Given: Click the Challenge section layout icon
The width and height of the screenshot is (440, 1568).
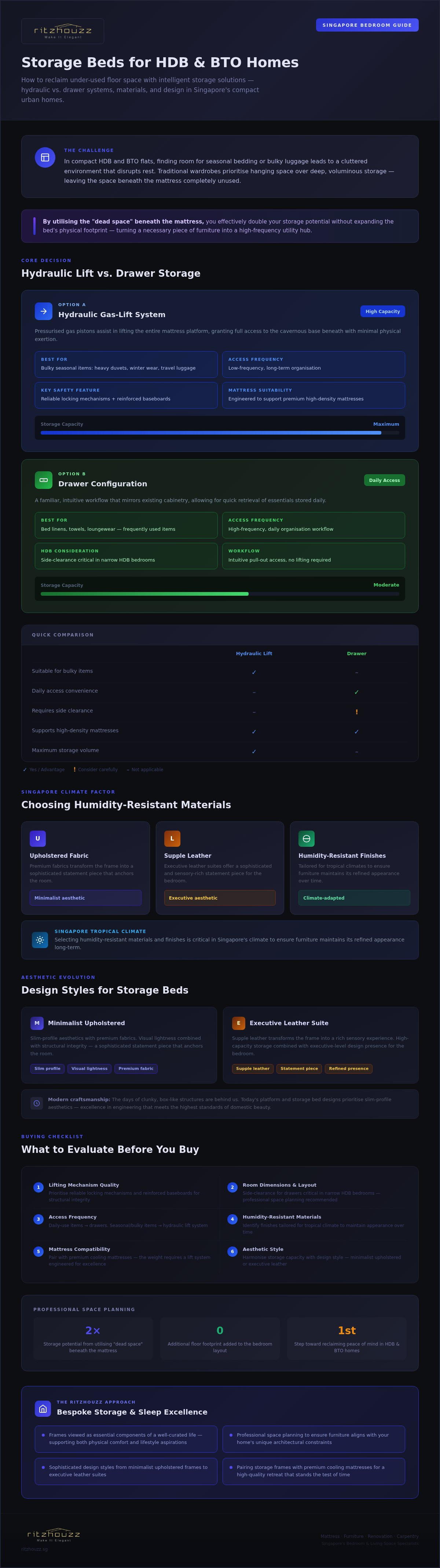Looking at the screenshot, I should click(x=45, y=157).
